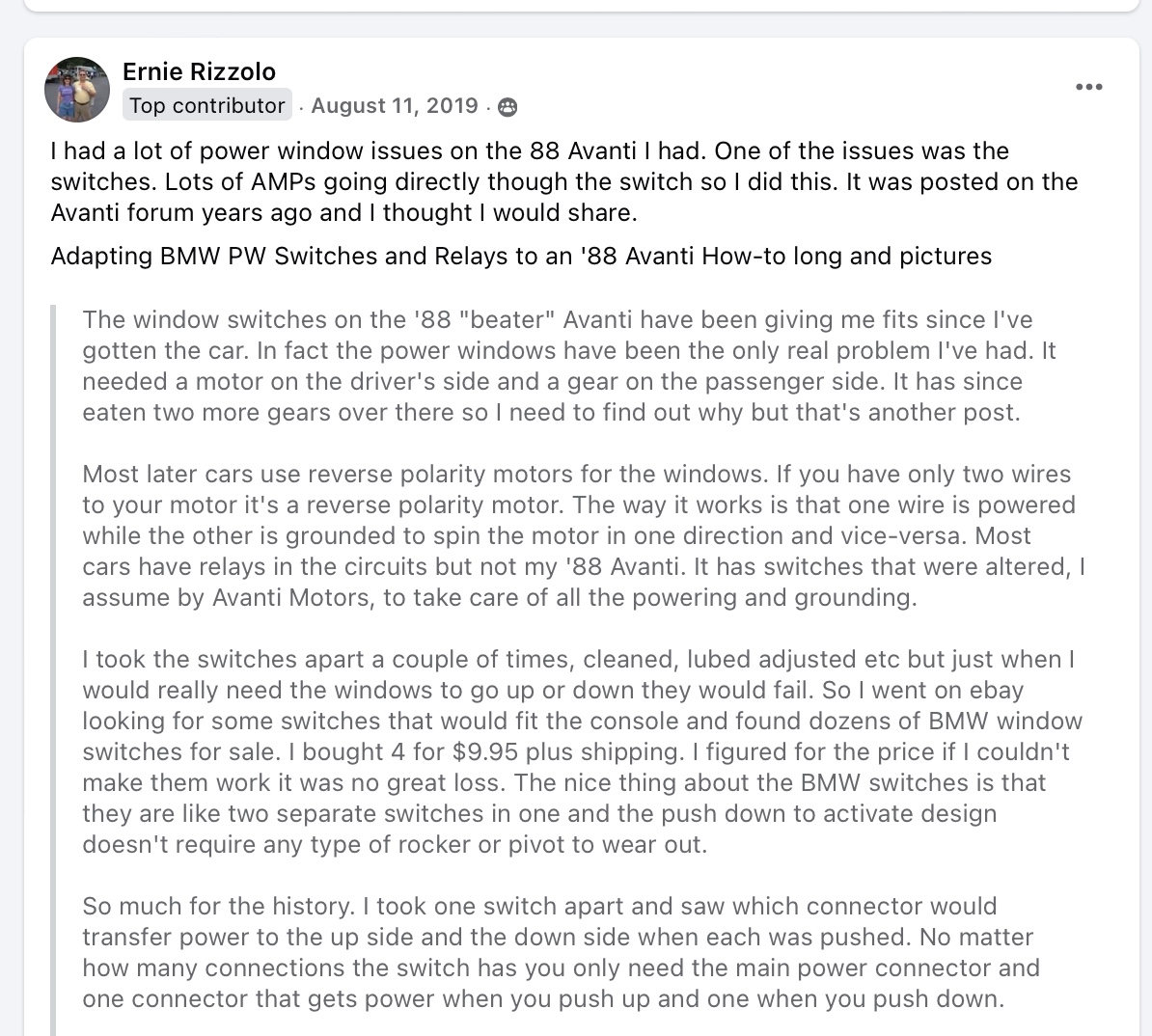Click the quoted paragraph starting 'The window switches'
Viewport: 1152px width, 1036px height.
coord(568,366)
